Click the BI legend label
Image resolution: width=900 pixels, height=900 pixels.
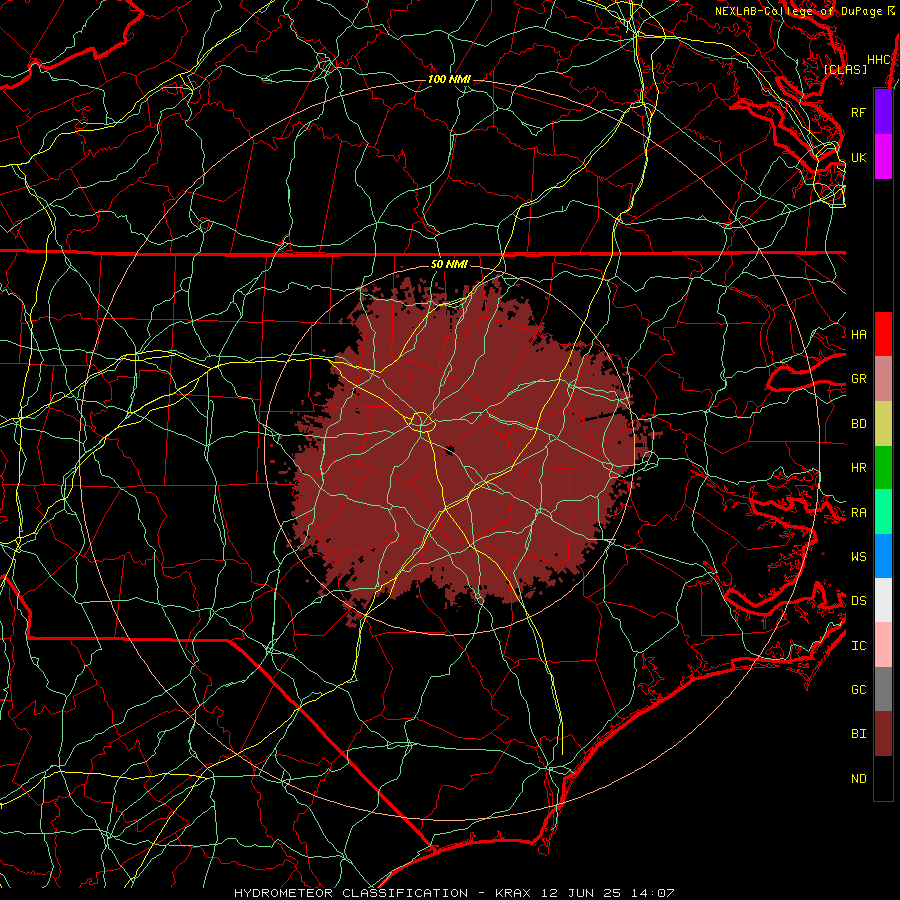coord(858,734)
